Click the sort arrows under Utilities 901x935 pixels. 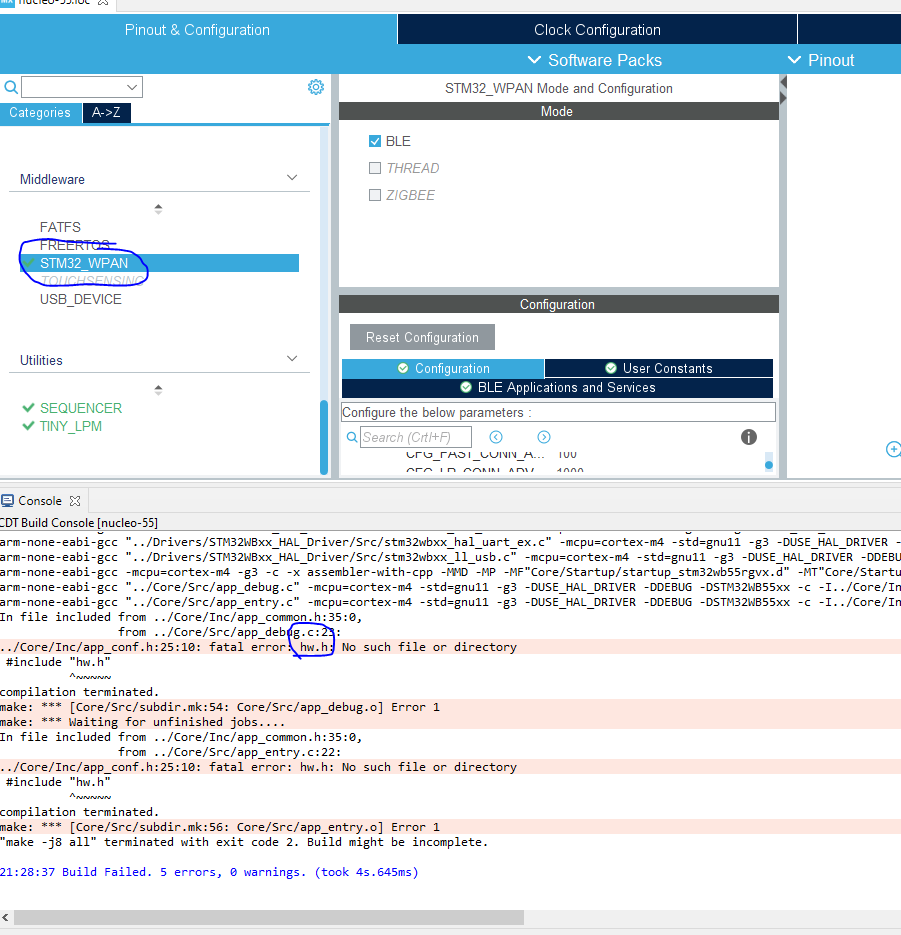tap(158, 390)
